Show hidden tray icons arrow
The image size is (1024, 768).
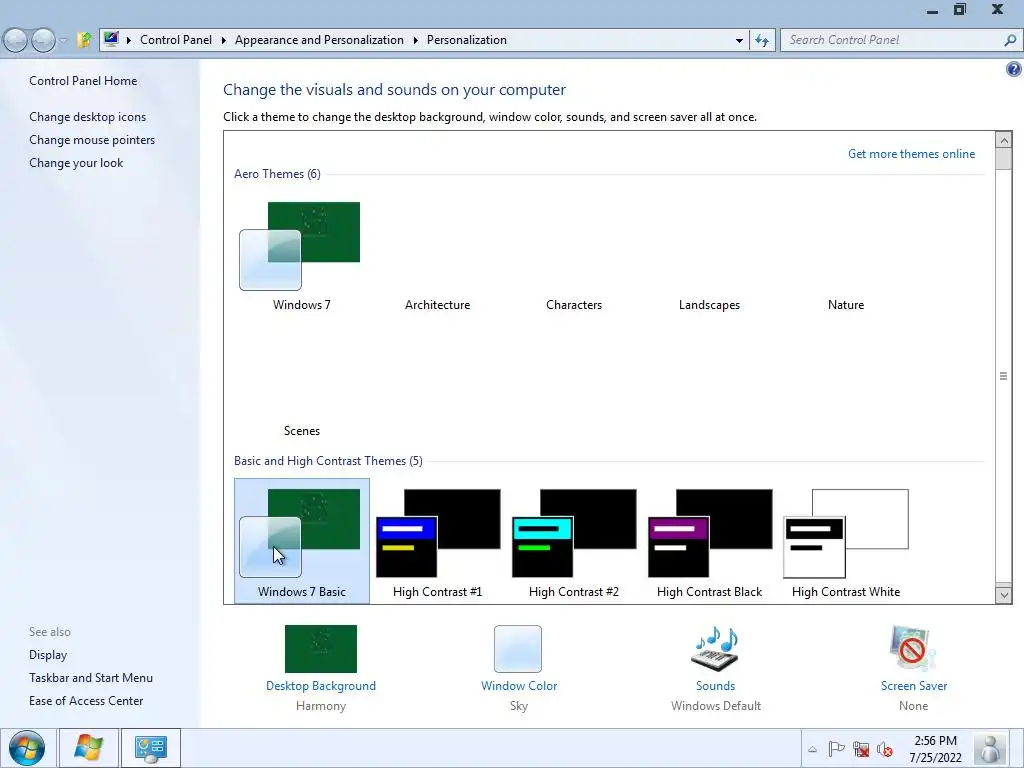812,749
